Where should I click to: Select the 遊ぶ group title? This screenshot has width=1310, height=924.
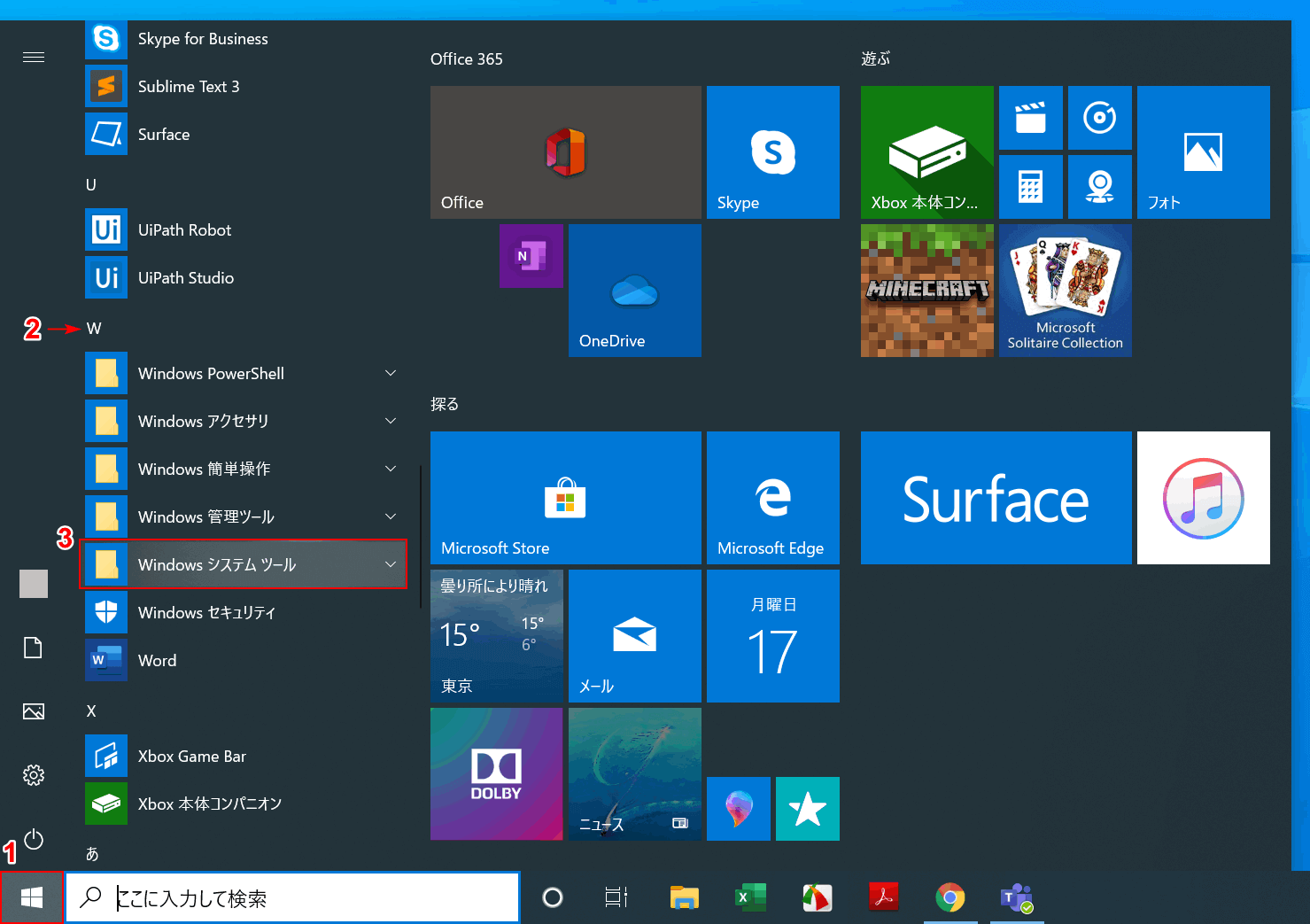tap(875, 58)
